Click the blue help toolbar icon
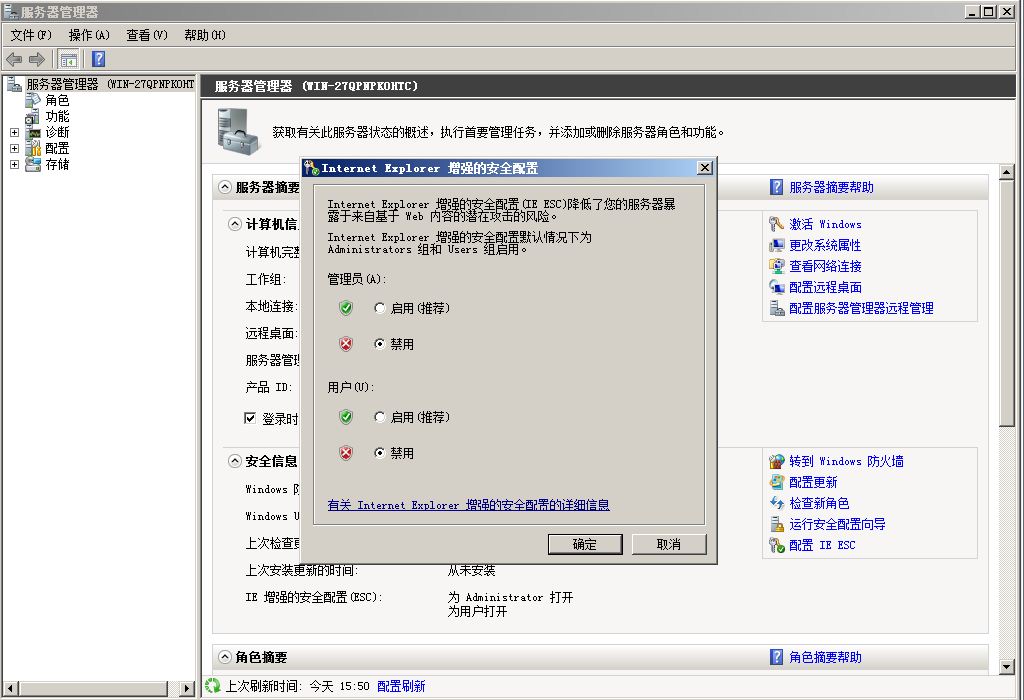The image size is (1024, 700). coord(99,59)
